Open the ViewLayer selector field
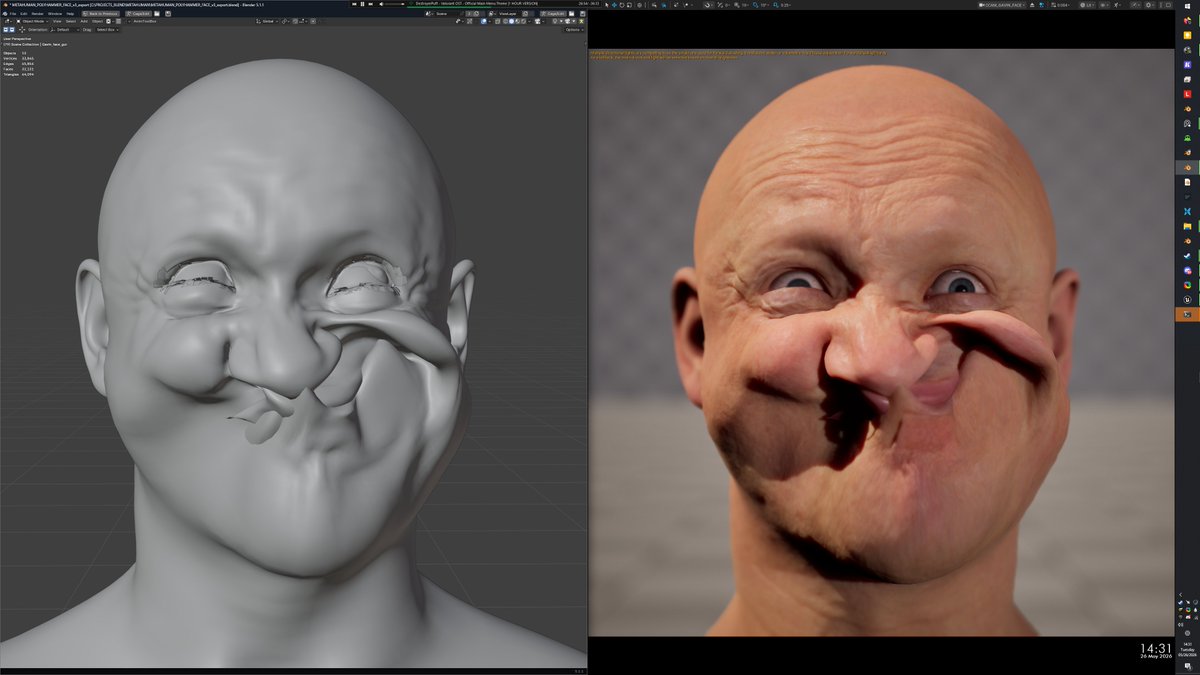This screenshot has width=1200, height=675. [x=507, y=13]
